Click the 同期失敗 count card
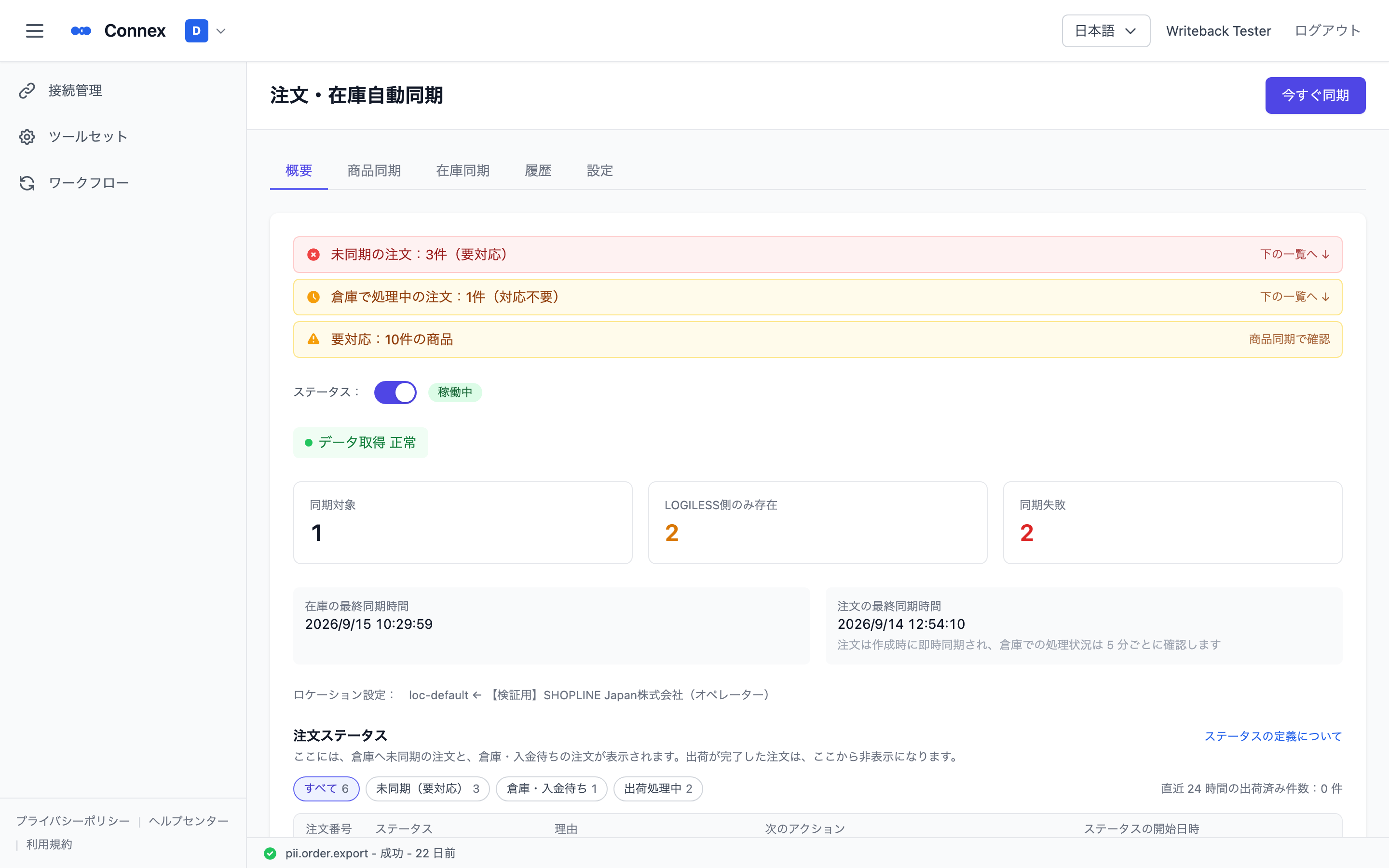This screenshot has width=1389, height=868. click(x=1172, y=522)
